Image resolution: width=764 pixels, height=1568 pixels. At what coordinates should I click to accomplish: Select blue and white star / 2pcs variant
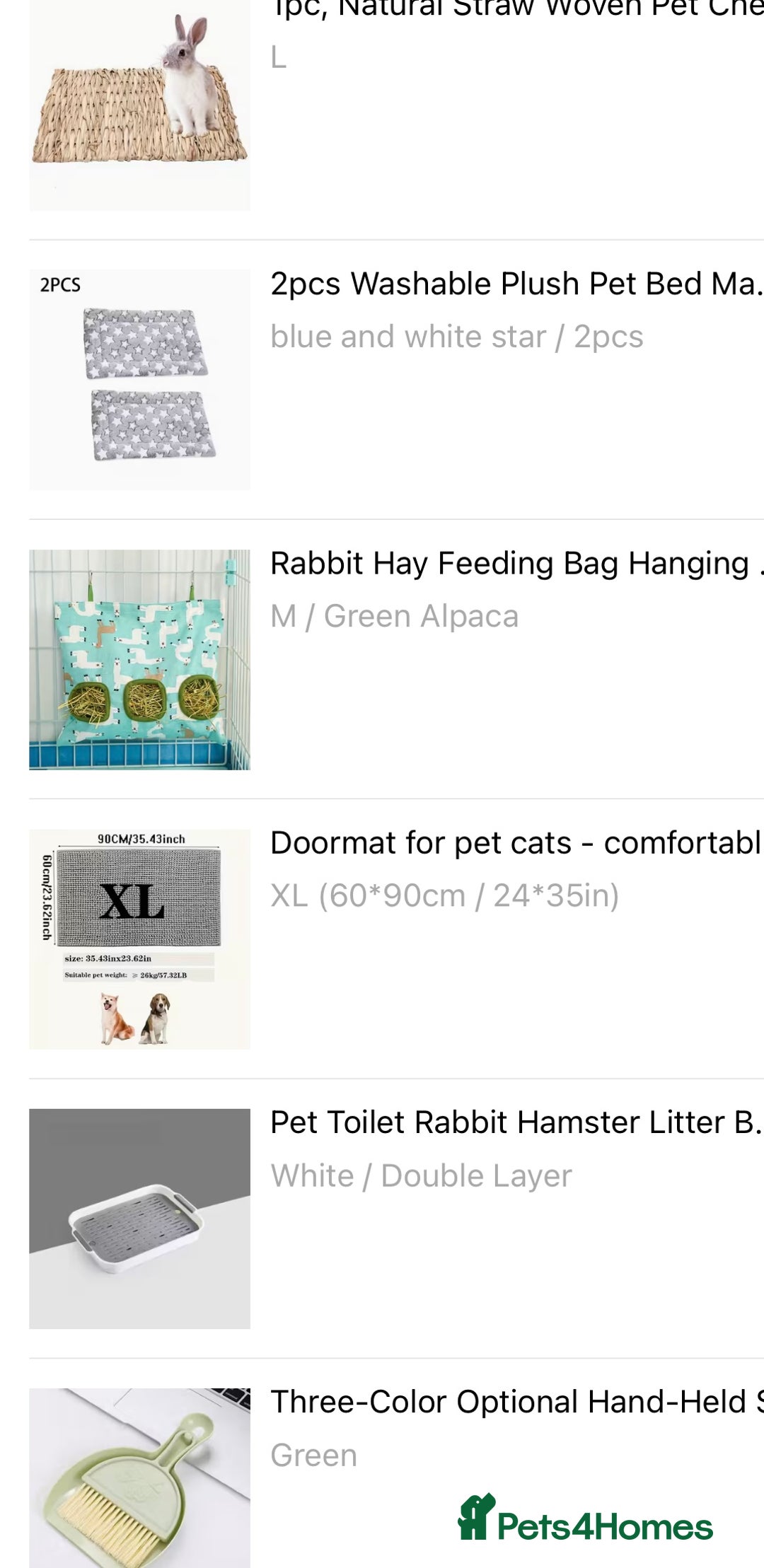(457, 337)
